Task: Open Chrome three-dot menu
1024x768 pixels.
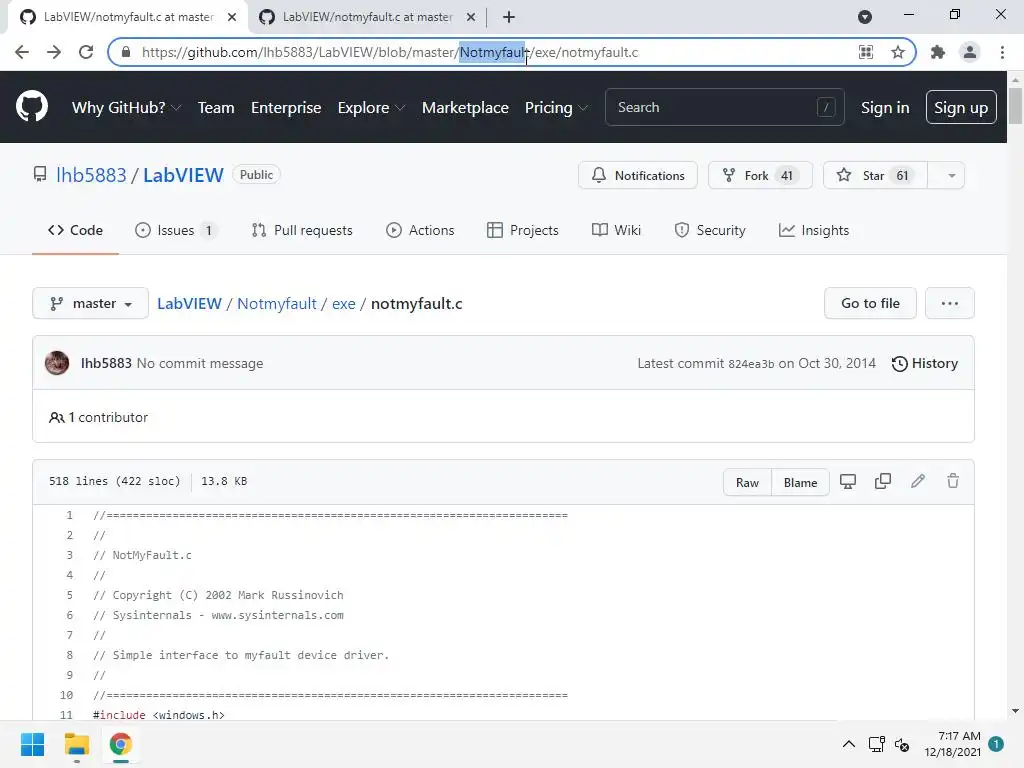Action: click(1002, 52)
